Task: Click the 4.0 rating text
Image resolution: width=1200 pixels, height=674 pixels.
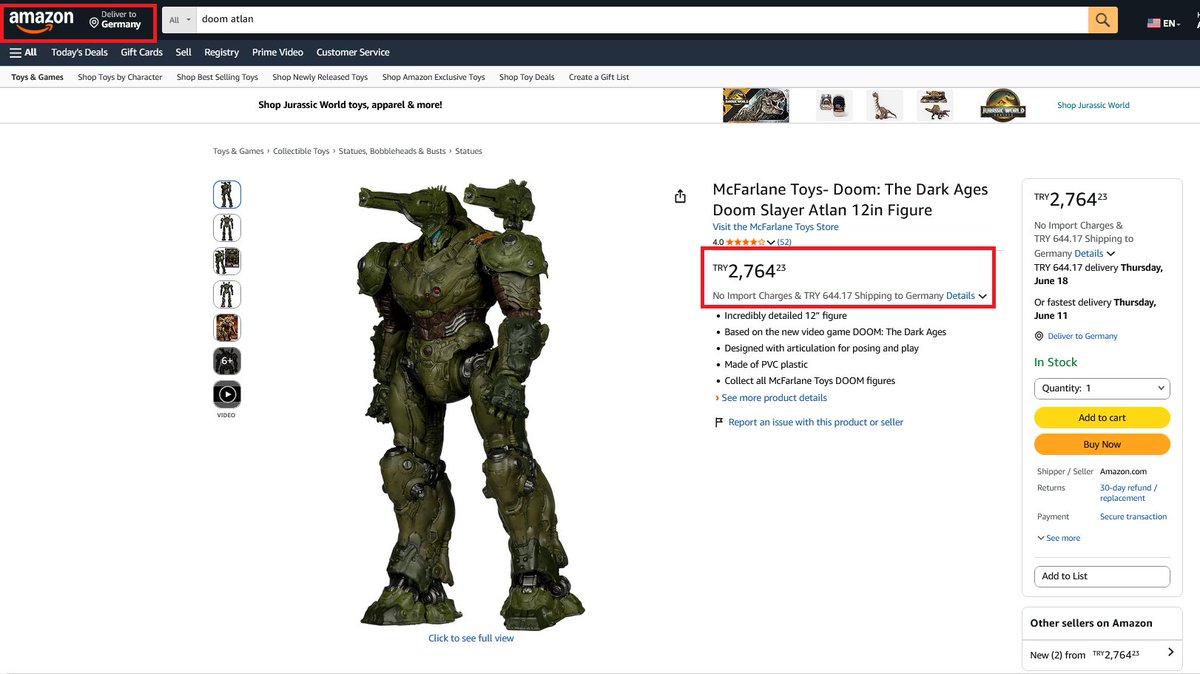Action: coord(718,242)
